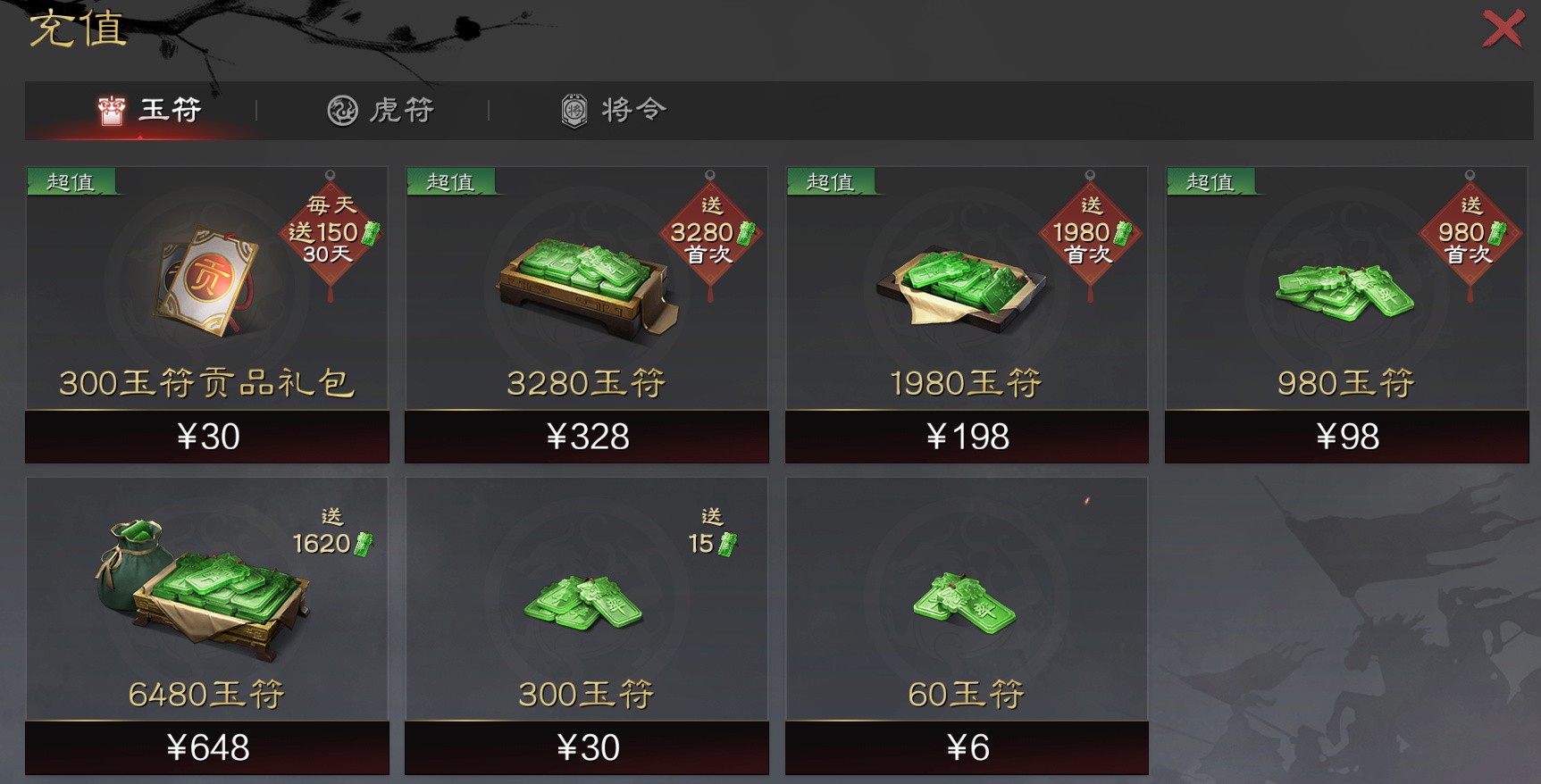
Task: Click the jade tokens icon for 300玉符
Action: coord(583,603)
